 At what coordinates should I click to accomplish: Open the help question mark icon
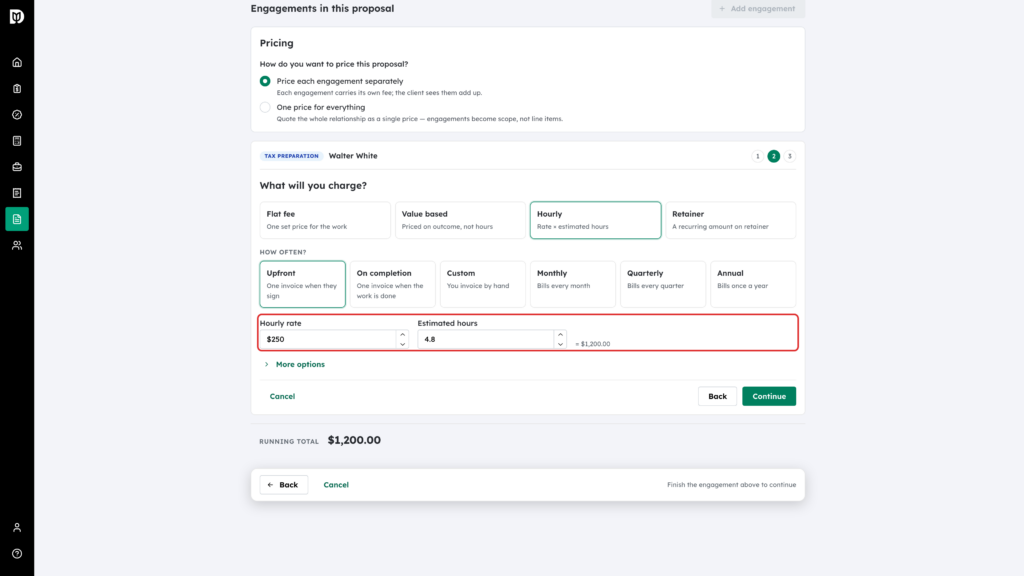click(x=17, y=554)
